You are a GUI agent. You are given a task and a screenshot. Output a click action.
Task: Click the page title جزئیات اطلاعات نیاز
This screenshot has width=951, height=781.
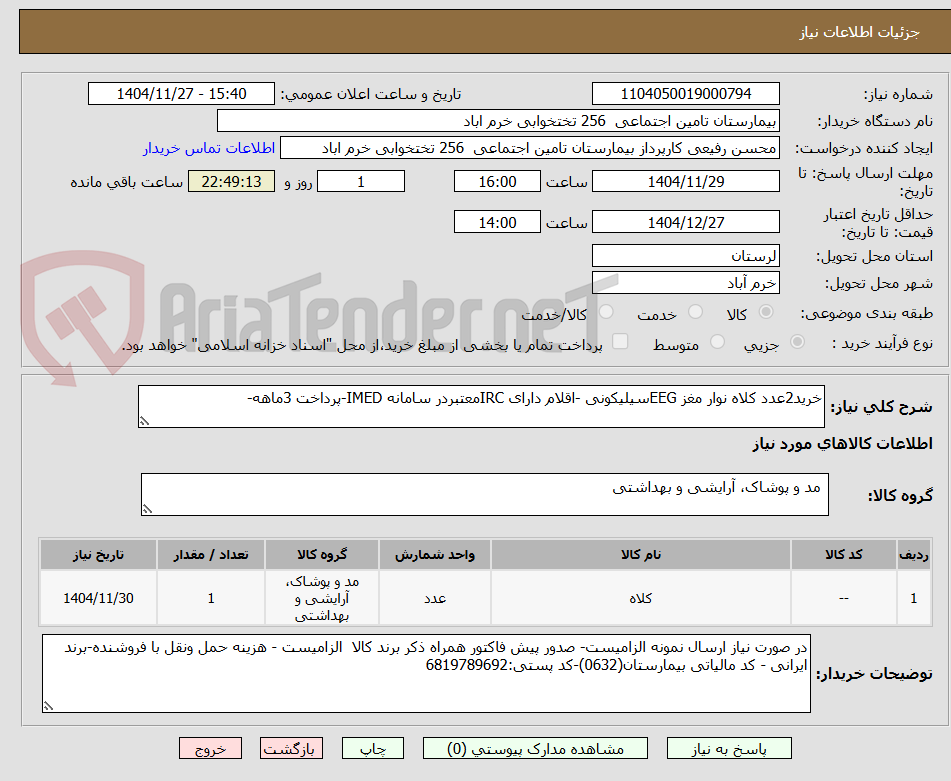pos(859,32)
